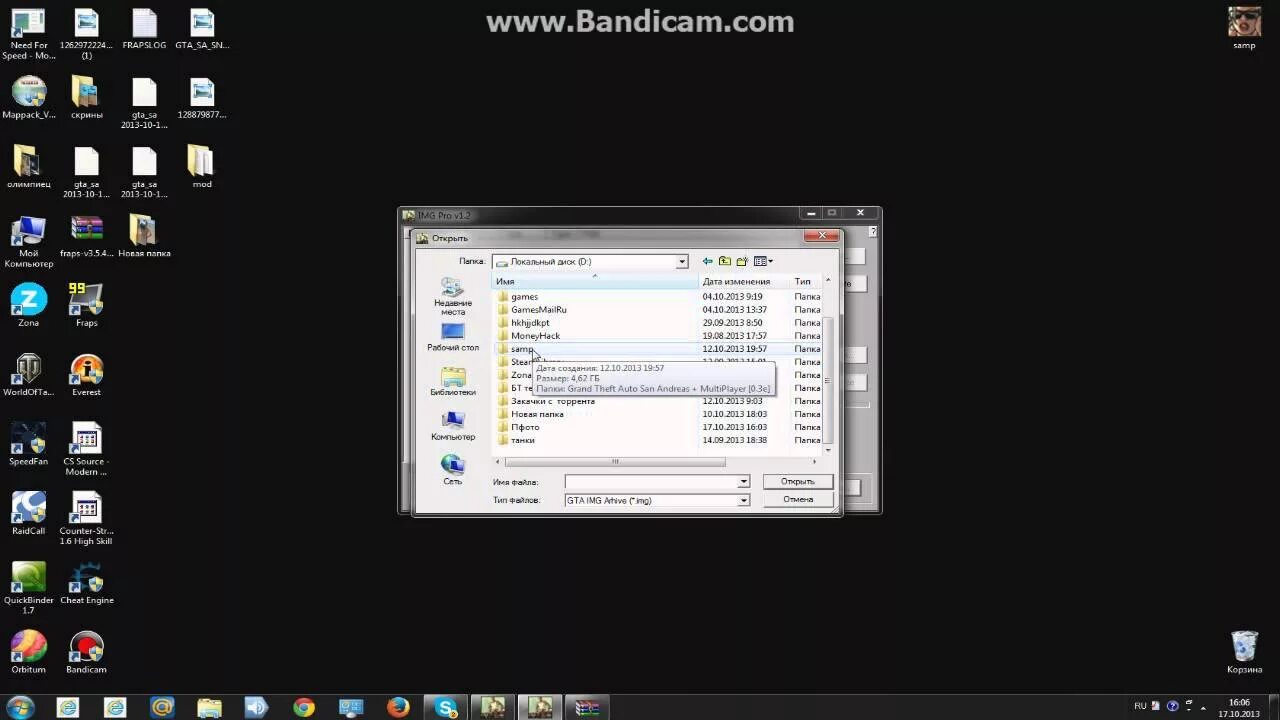The width and height of the screenshot is (1280, 720).
Task: Select the Пфото folder
Action: (x=525, y=427)
